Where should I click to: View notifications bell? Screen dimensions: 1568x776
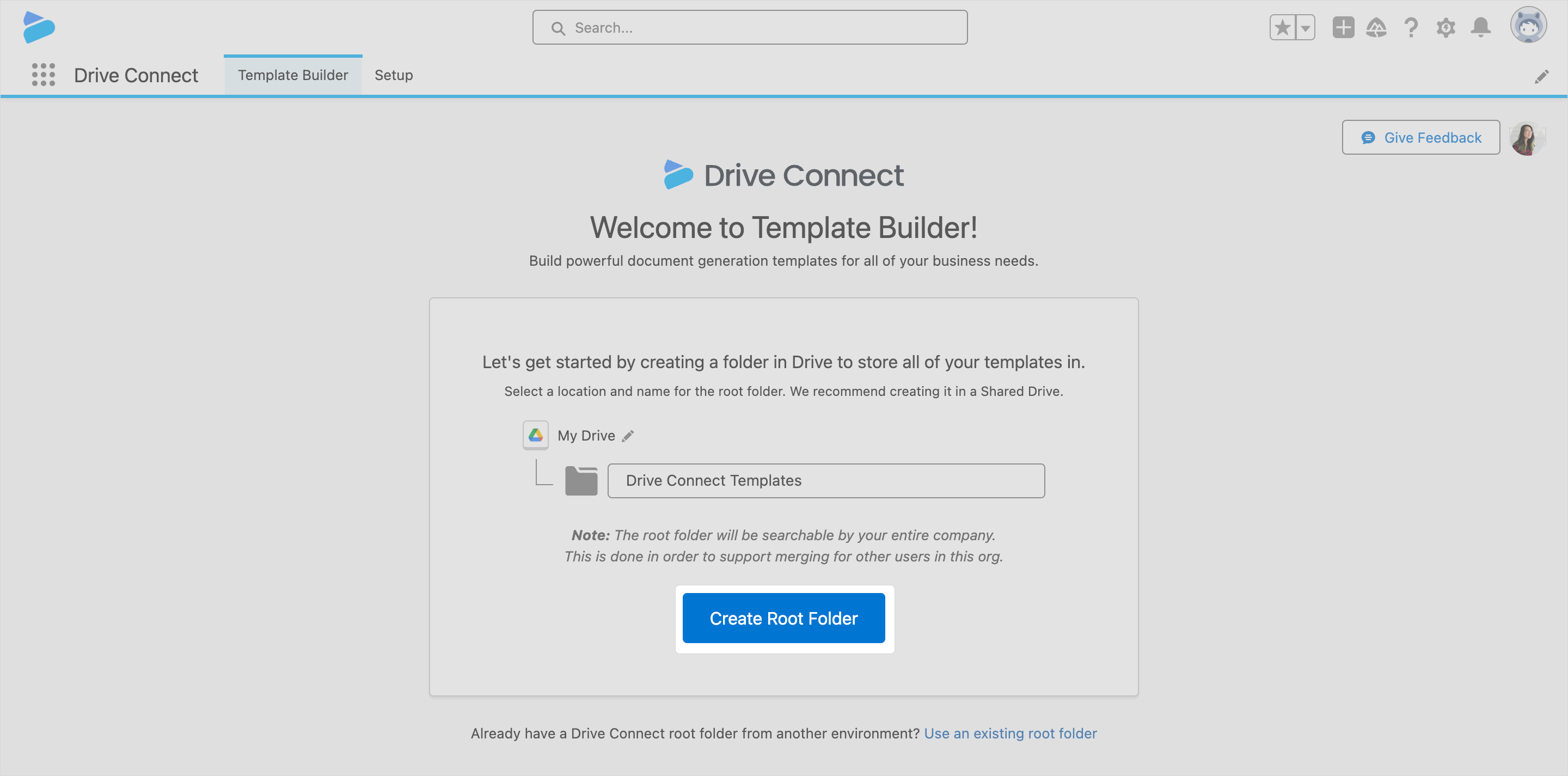1480,27
